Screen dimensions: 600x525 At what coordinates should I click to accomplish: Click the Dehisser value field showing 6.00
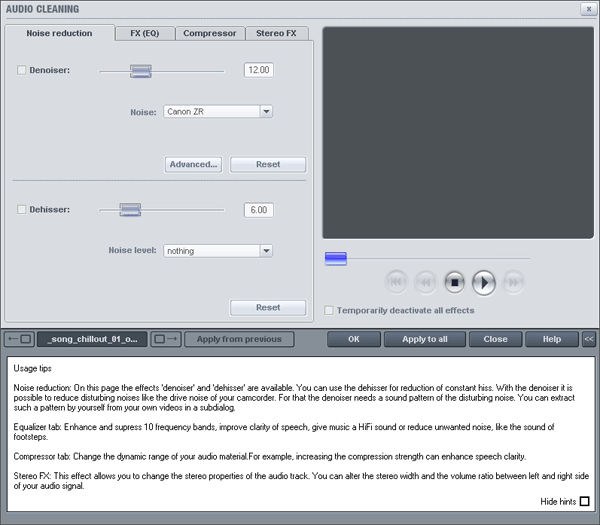259,210
